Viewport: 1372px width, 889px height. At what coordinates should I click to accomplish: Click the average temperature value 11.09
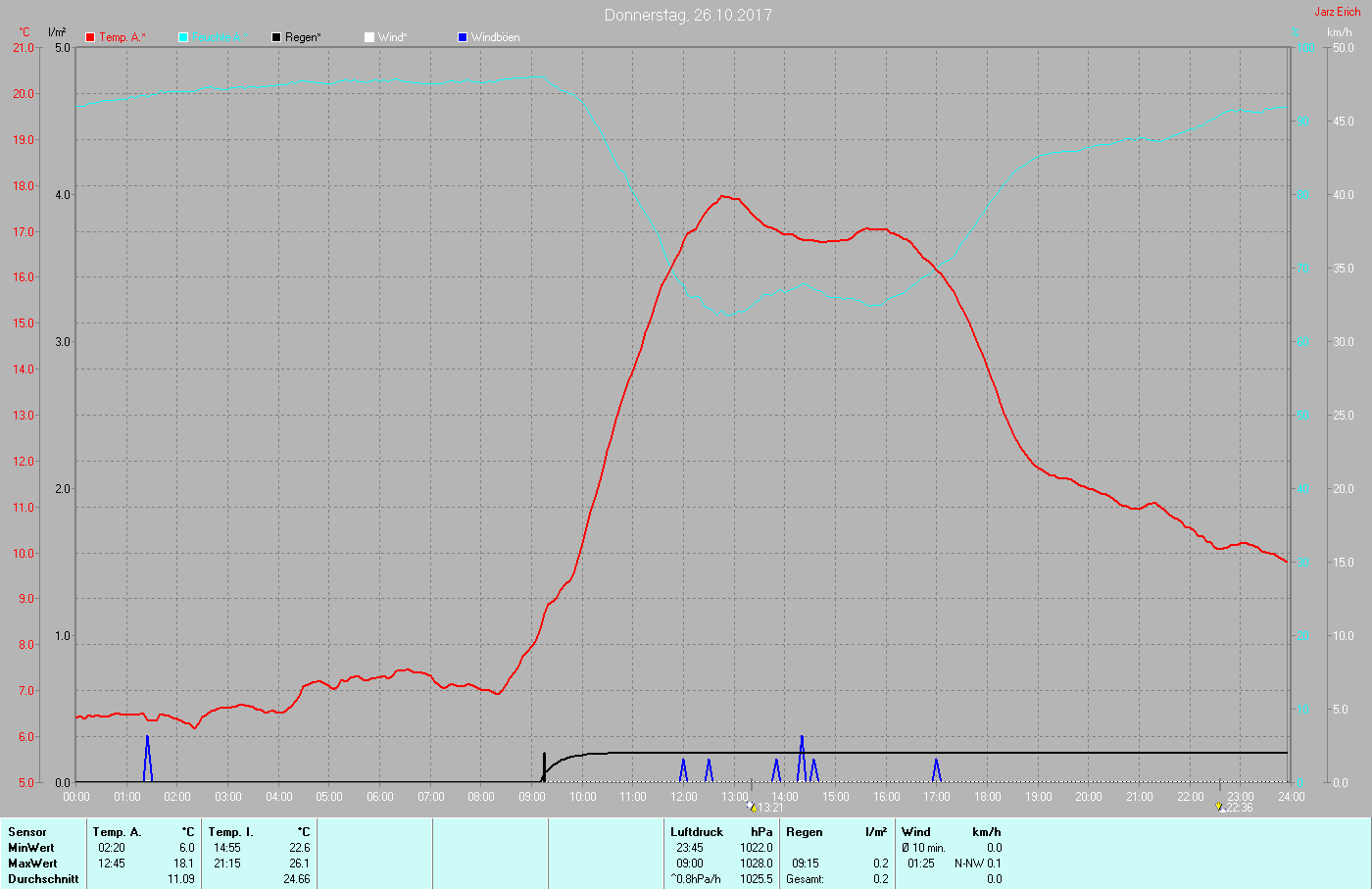(181, 879)
